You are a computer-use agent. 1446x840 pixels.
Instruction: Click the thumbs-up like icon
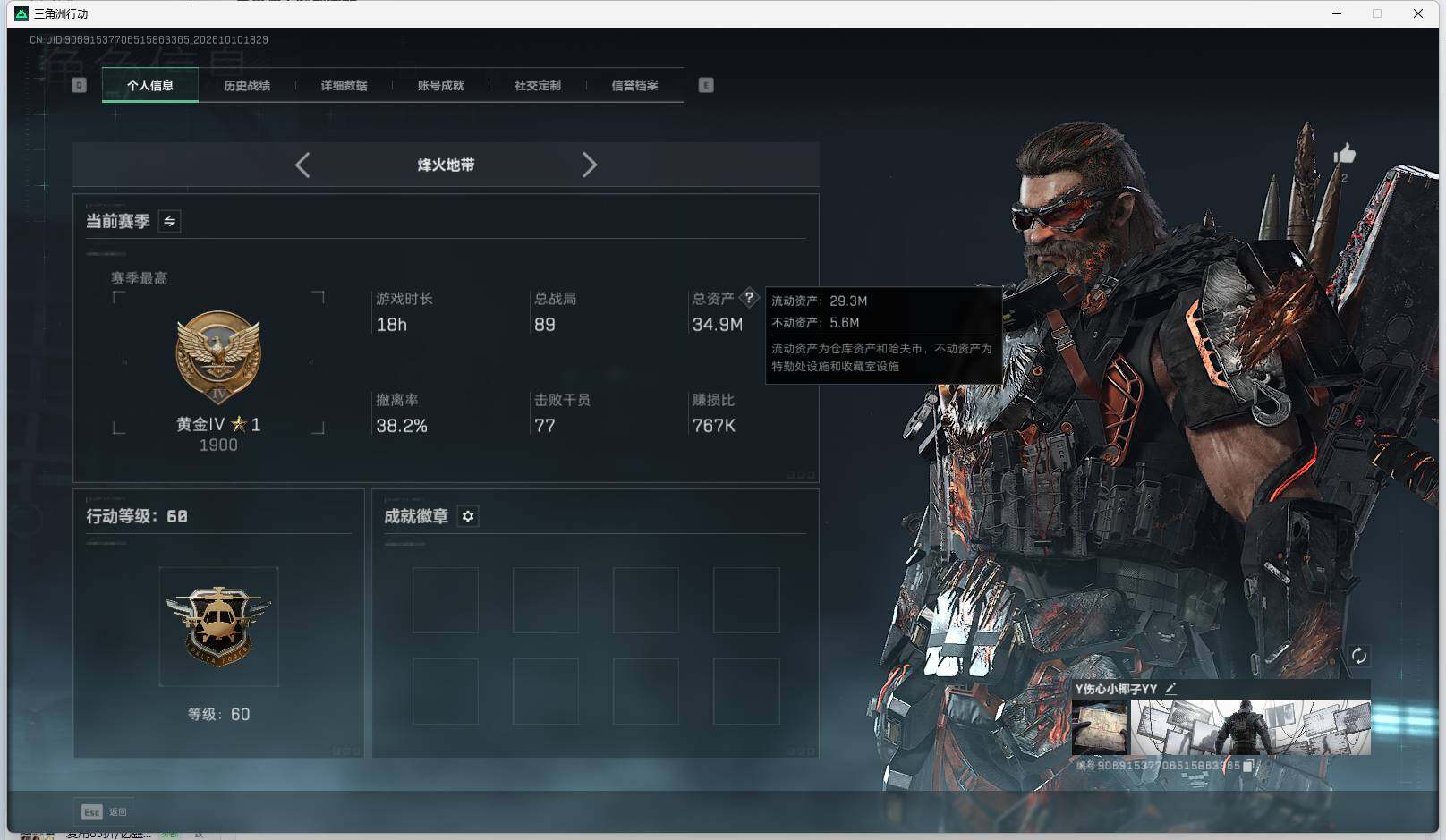coord(1344,154)
